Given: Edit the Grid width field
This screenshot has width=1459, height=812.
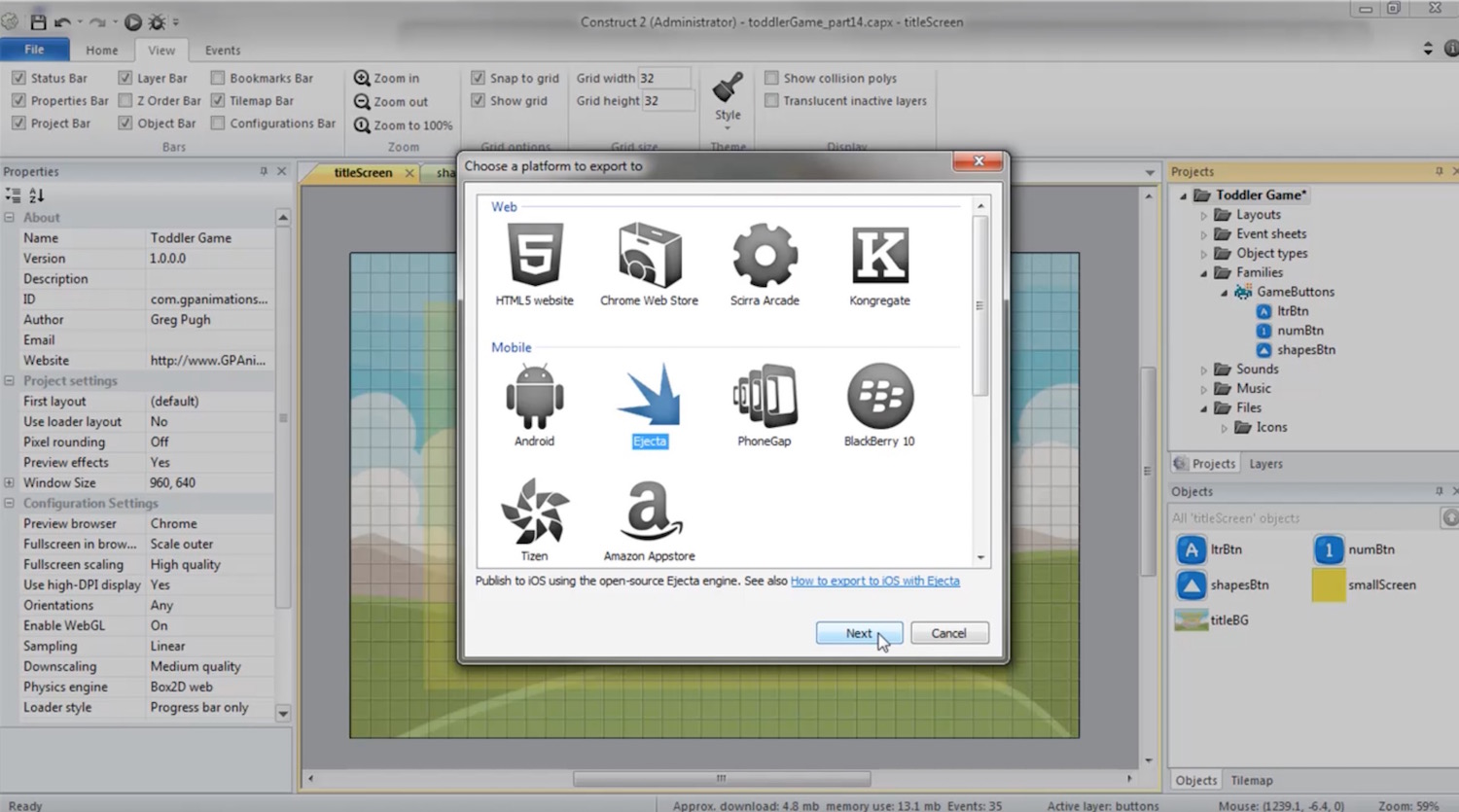Looking at the screenshot, I should pyautogui.click(x=664, y=78).
